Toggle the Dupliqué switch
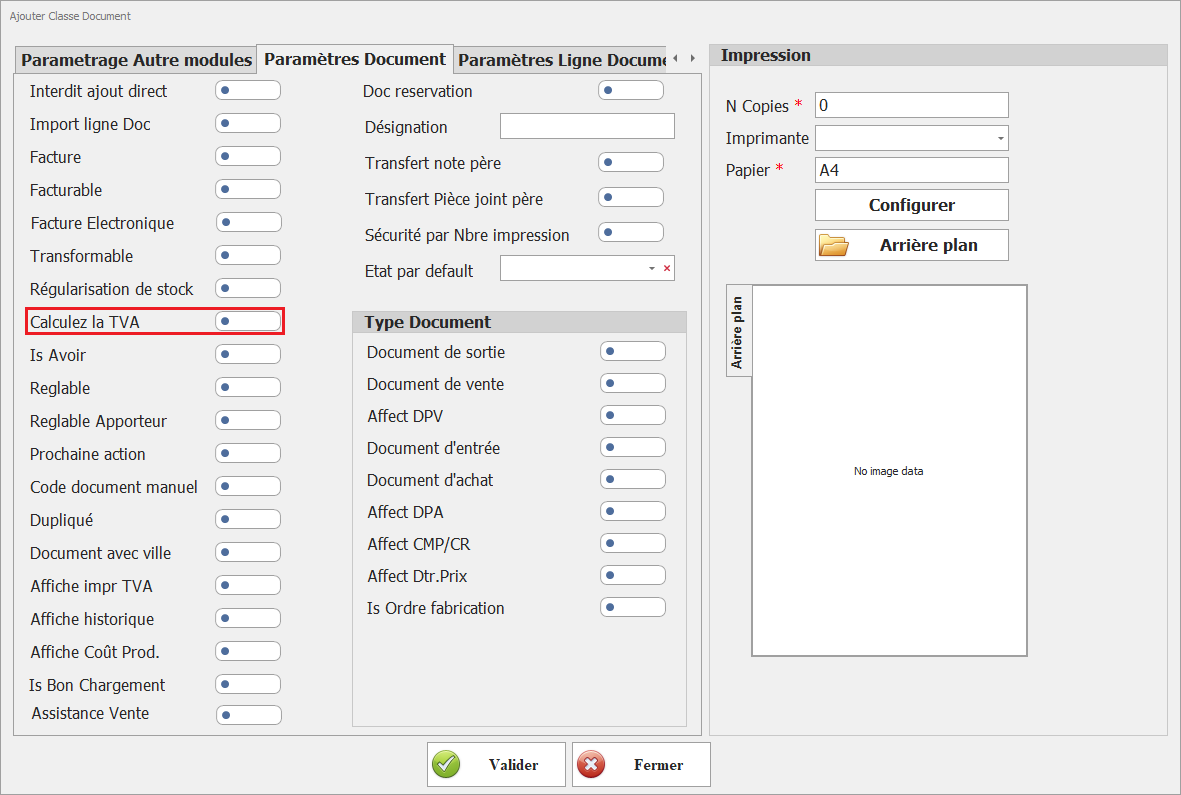Viewport: 1181px width, 795px height. coord(248,519)
